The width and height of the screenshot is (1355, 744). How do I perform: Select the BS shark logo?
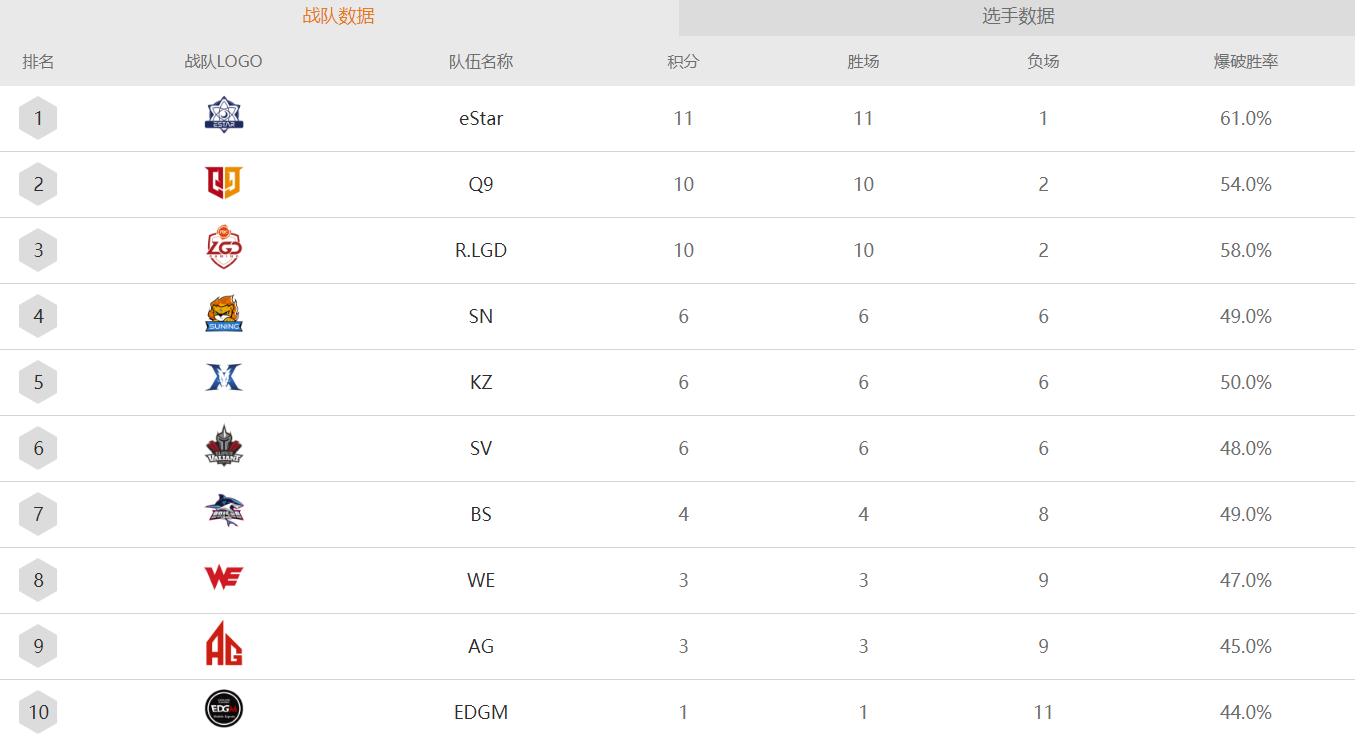(224, 511)
